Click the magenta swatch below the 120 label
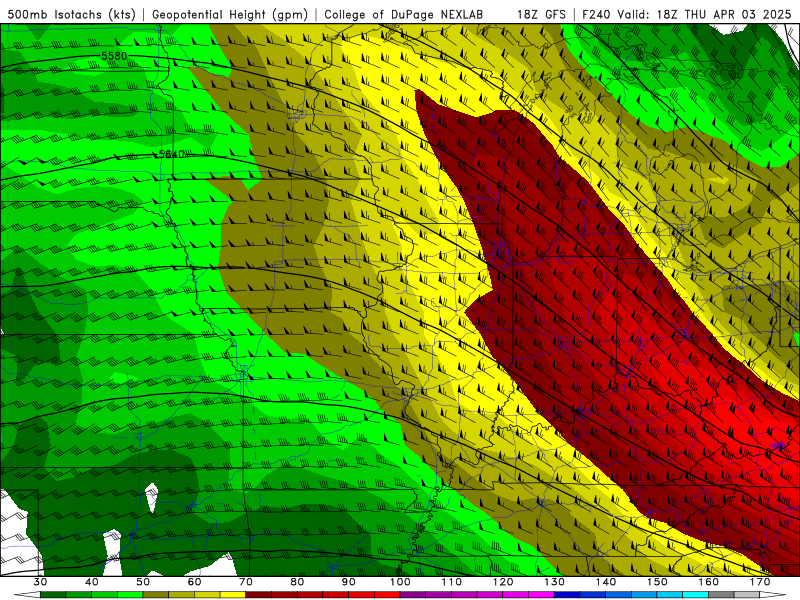This screenshot has height=600, width=800. [515, 595]
